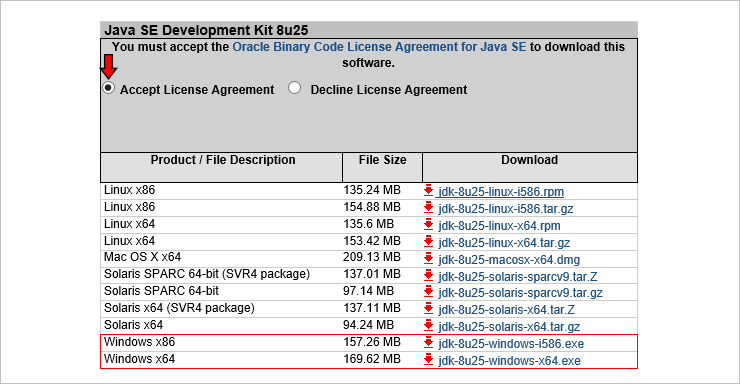Viewport: 740px width, 384px height.
Task: Click download arrow icon for solaris-x64.tar.gz
Action: click(x=429, y=326)
